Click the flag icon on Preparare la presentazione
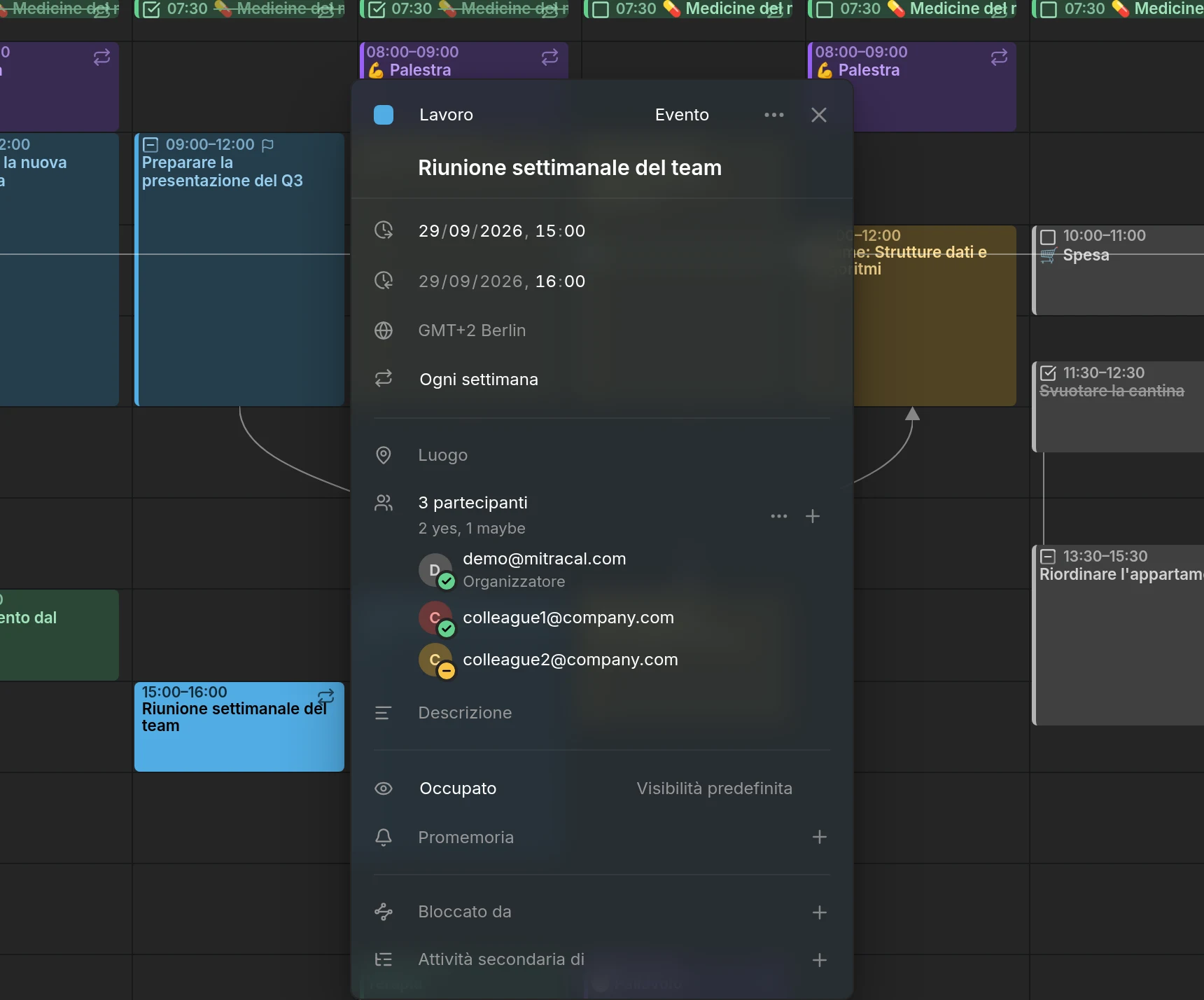Screen dimensions: 1204x1000 [x=267, y=145]
